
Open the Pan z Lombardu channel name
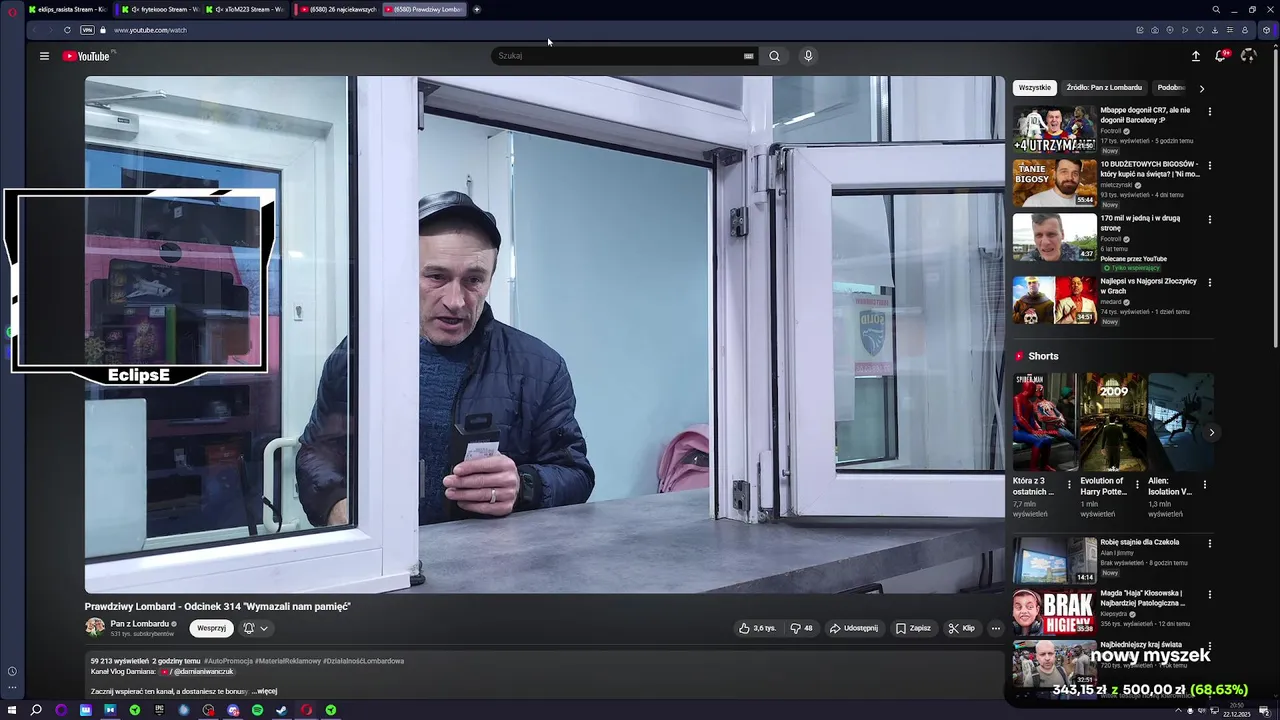tap(140, 623)
